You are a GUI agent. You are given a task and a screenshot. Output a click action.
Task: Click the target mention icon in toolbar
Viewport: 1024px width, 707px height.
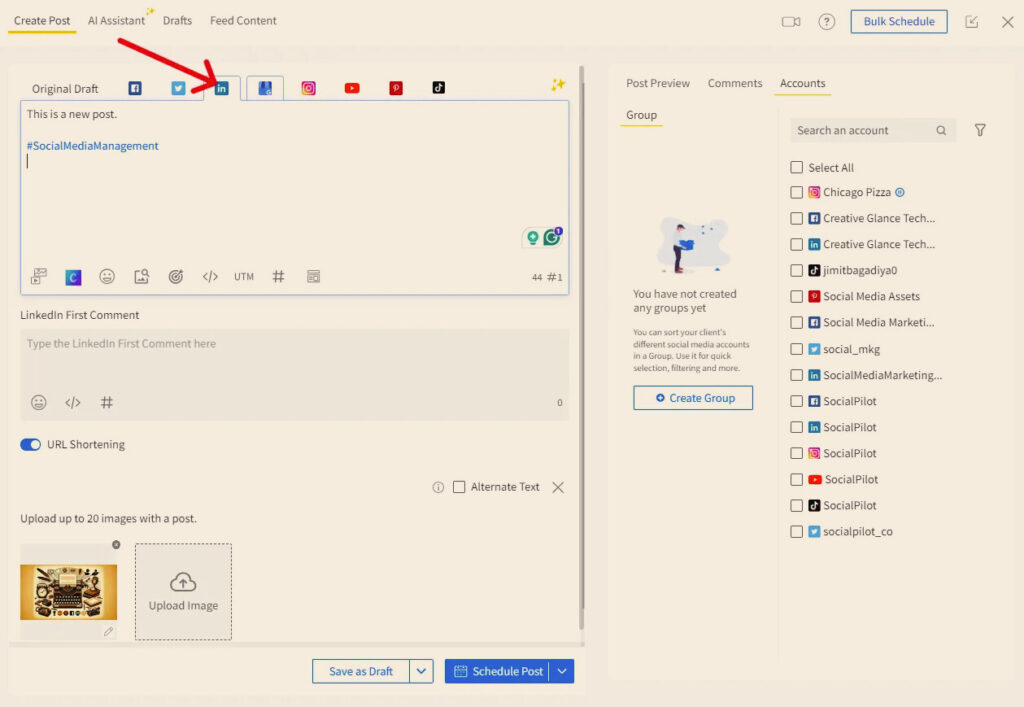(176, 277)
